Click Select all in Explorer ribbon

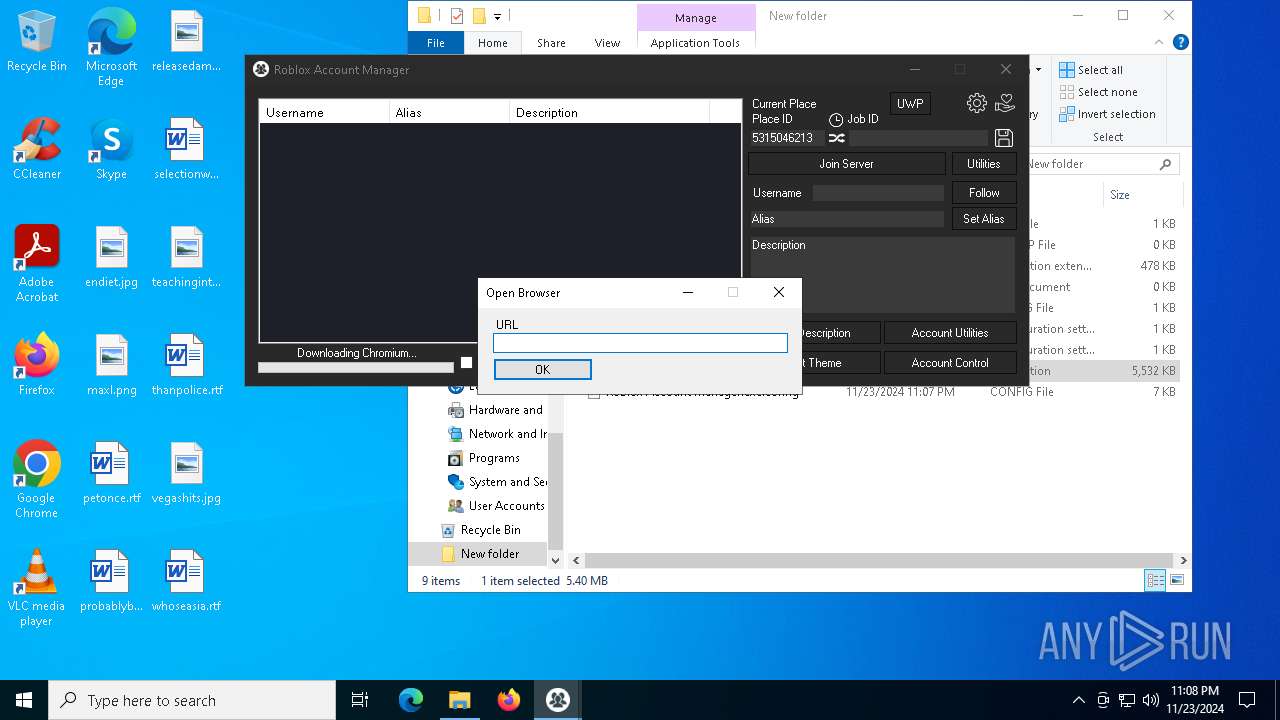click(1091, 70)
